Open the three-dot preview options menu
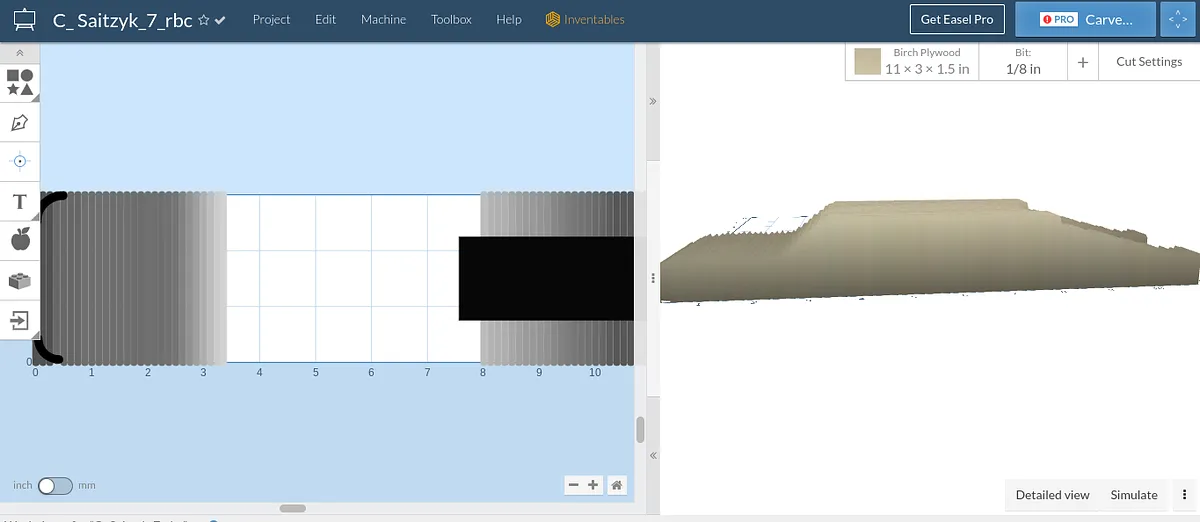This screenshot has height=522, width=1200. coord(1184,495)
